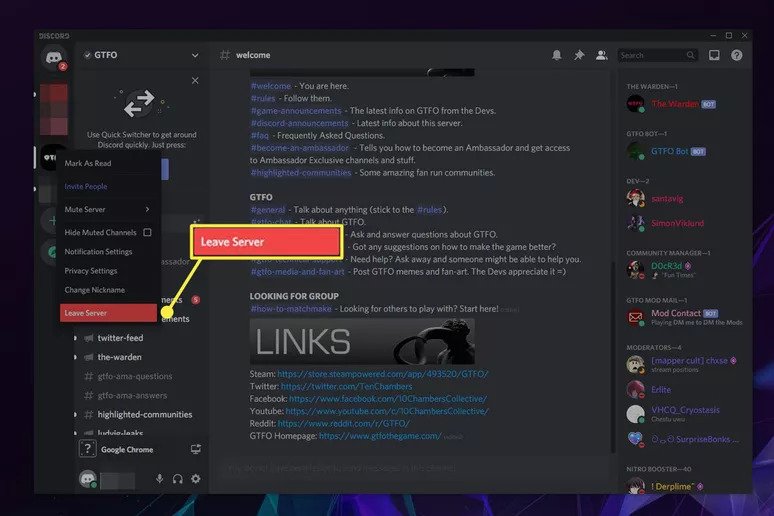Expand the-warden channel arrow
This screenshot has width=774, height=516.
click(75, 357)
